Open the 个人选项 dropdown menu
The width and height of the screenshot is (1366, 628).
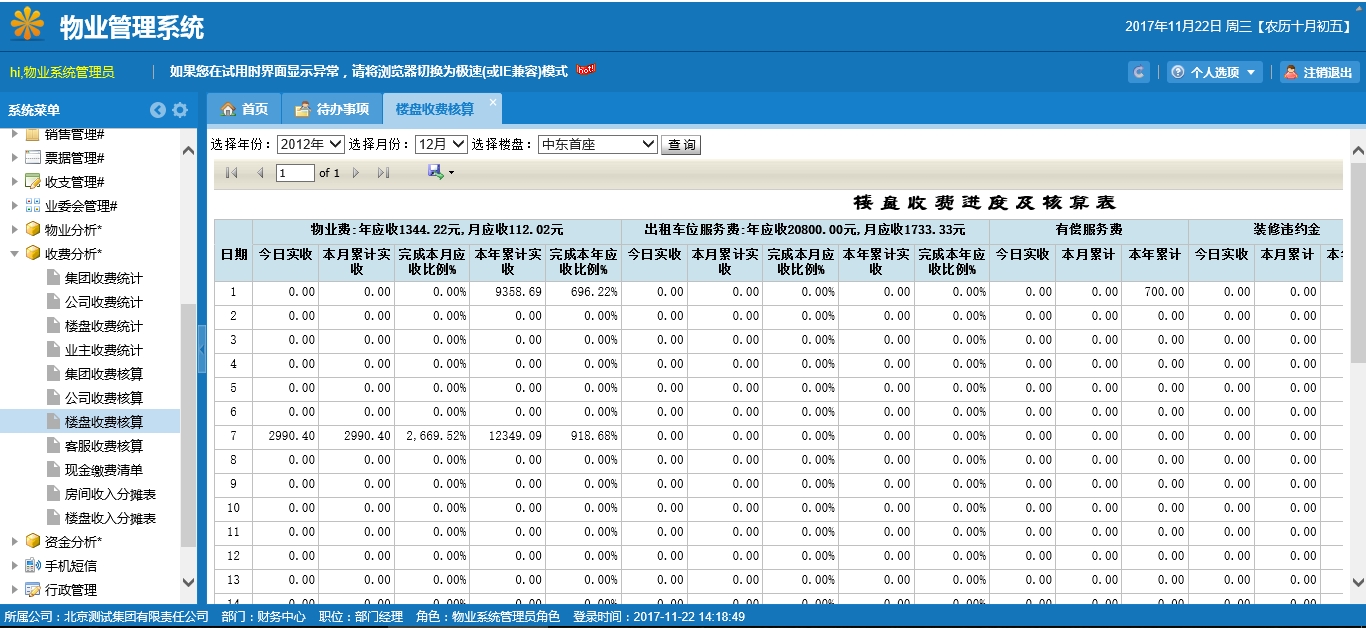tap(1214, 72)
